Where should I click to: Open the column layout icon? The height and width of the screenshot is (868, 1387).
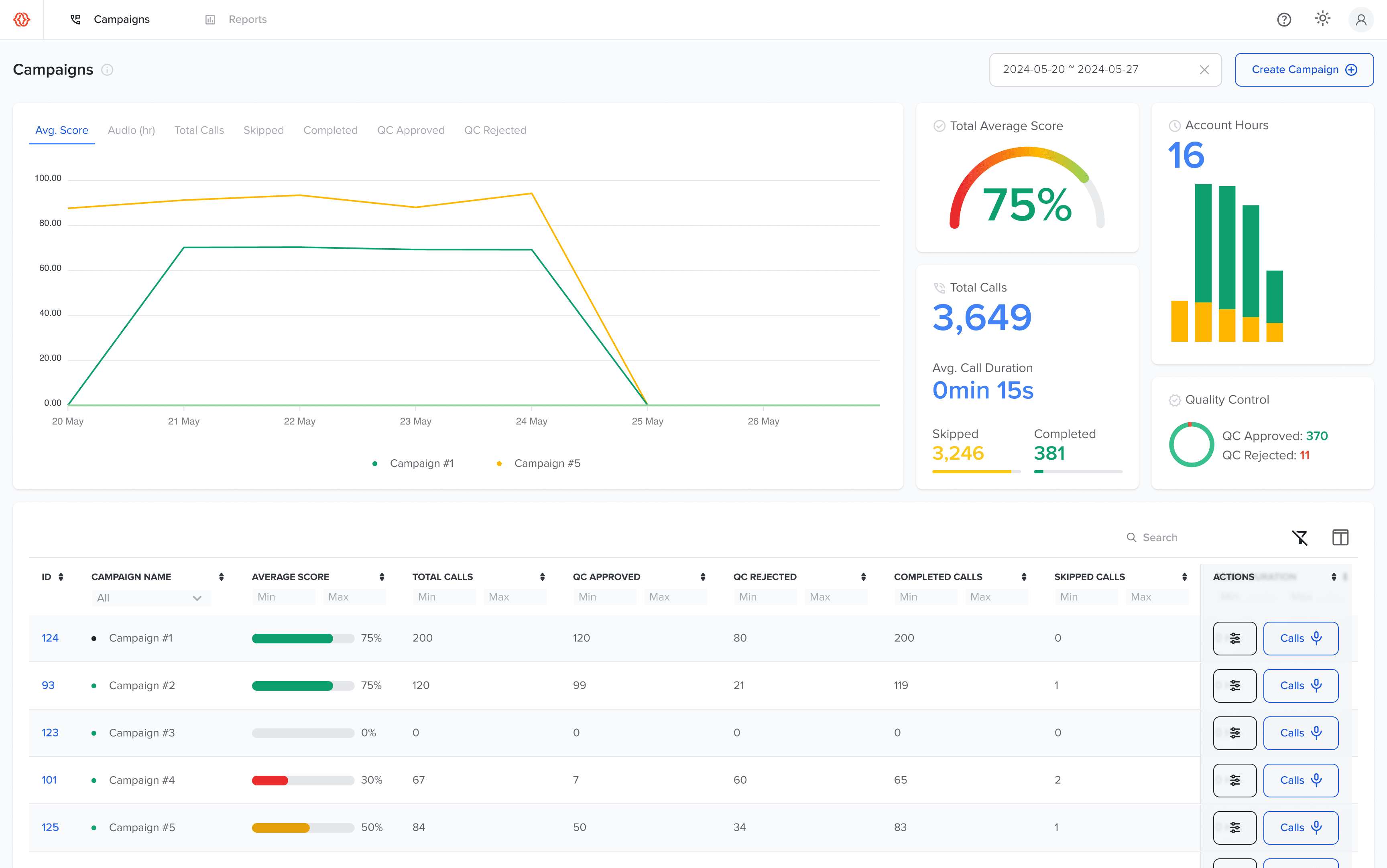point(1340,537)
